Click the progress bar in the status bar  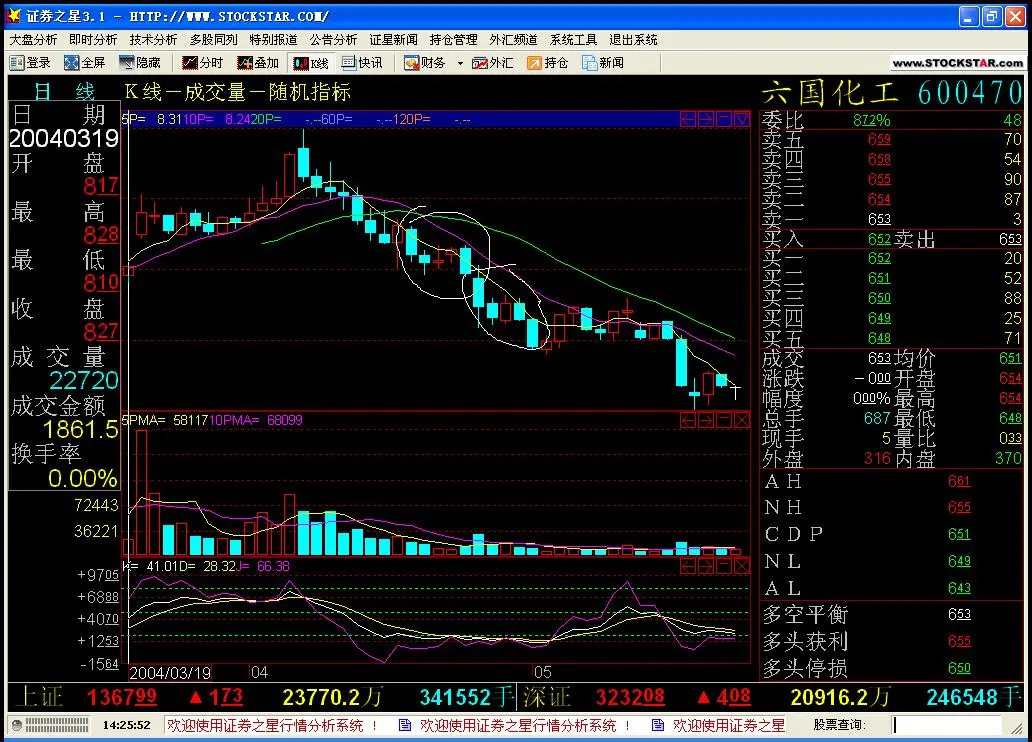click(56, 726)
